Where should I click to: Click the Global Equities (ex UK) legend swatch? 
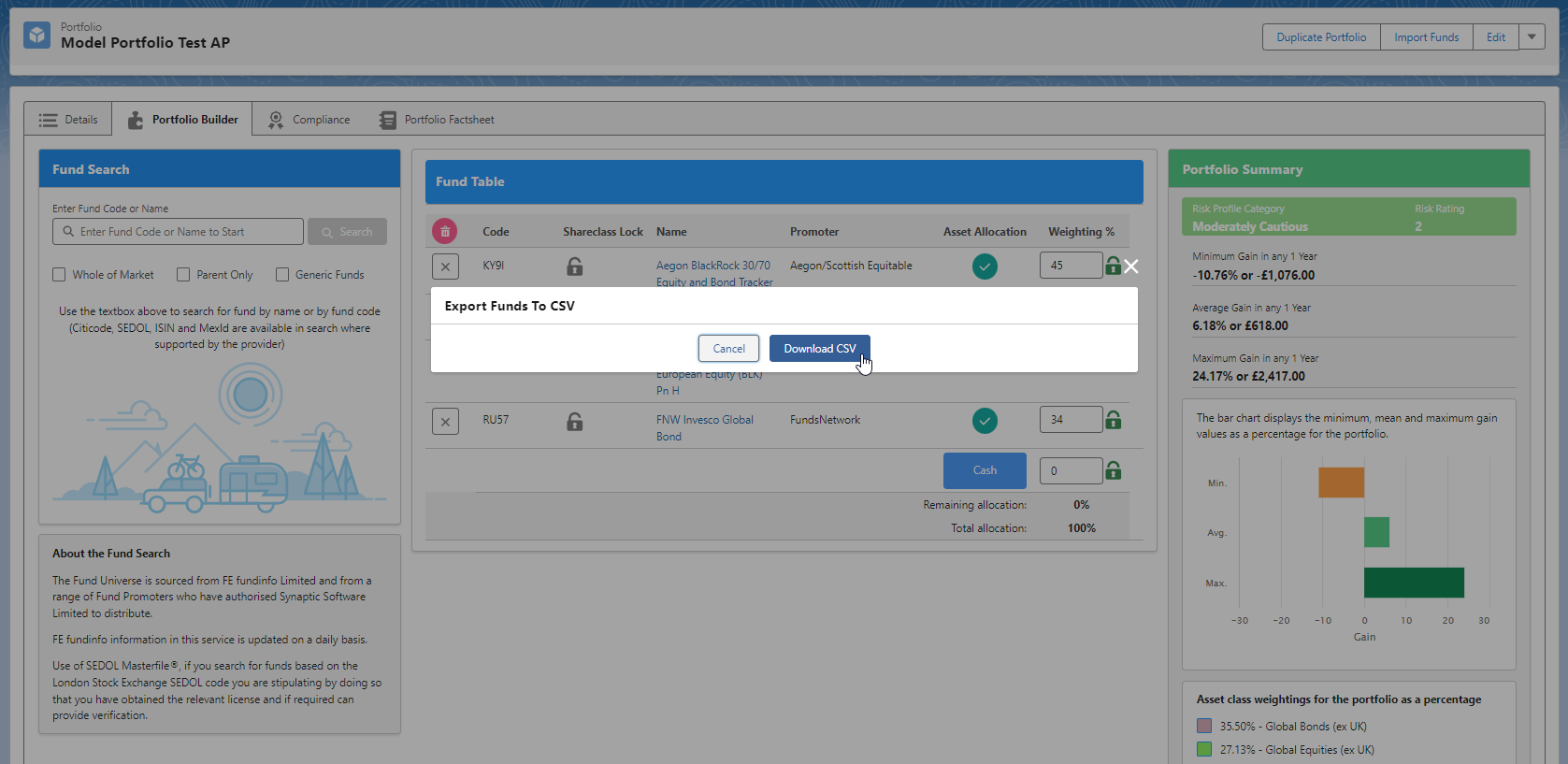pos(1204,749)
